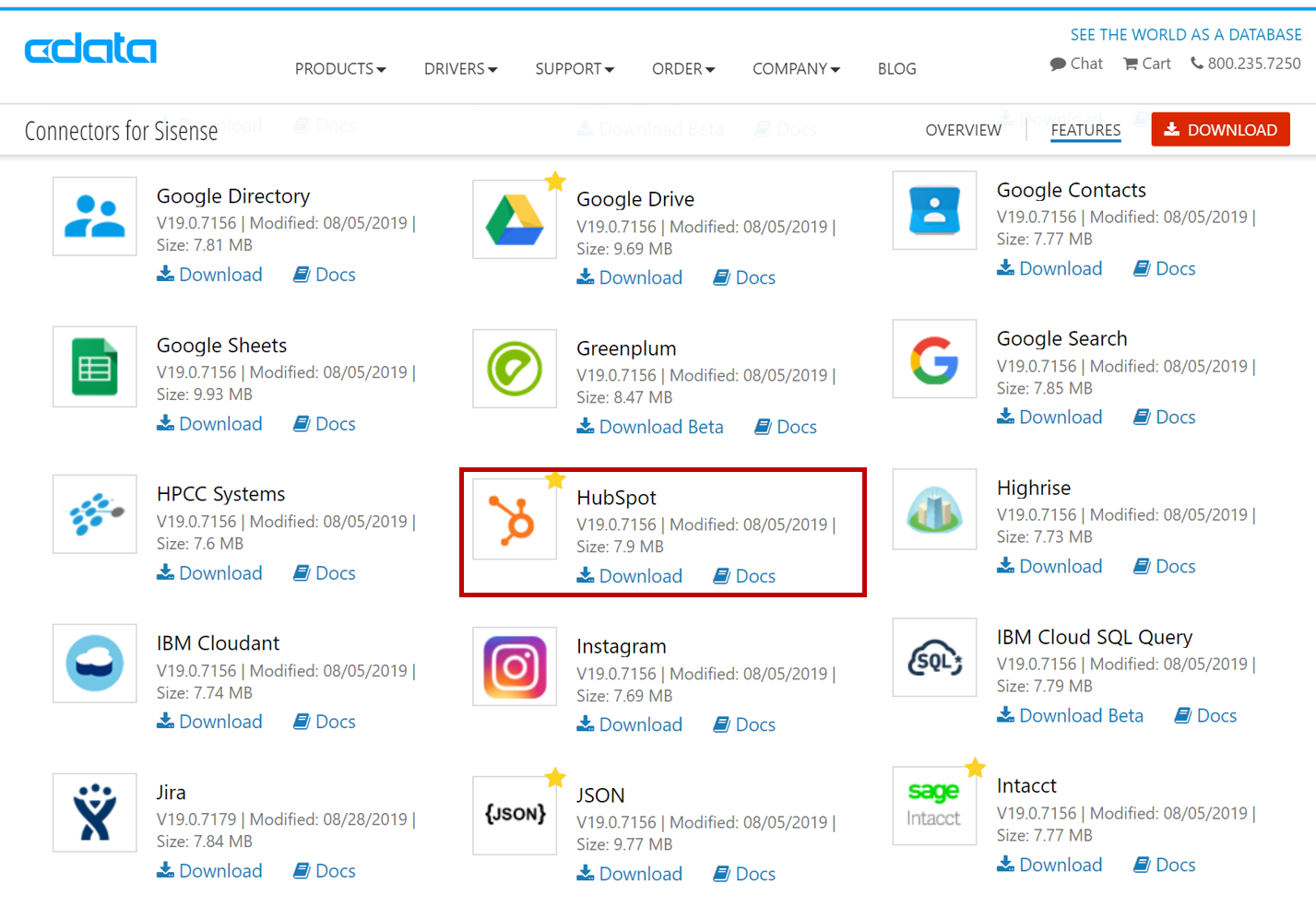
Task: Open Docs for Google Directory
Action: tap(325, 275)
